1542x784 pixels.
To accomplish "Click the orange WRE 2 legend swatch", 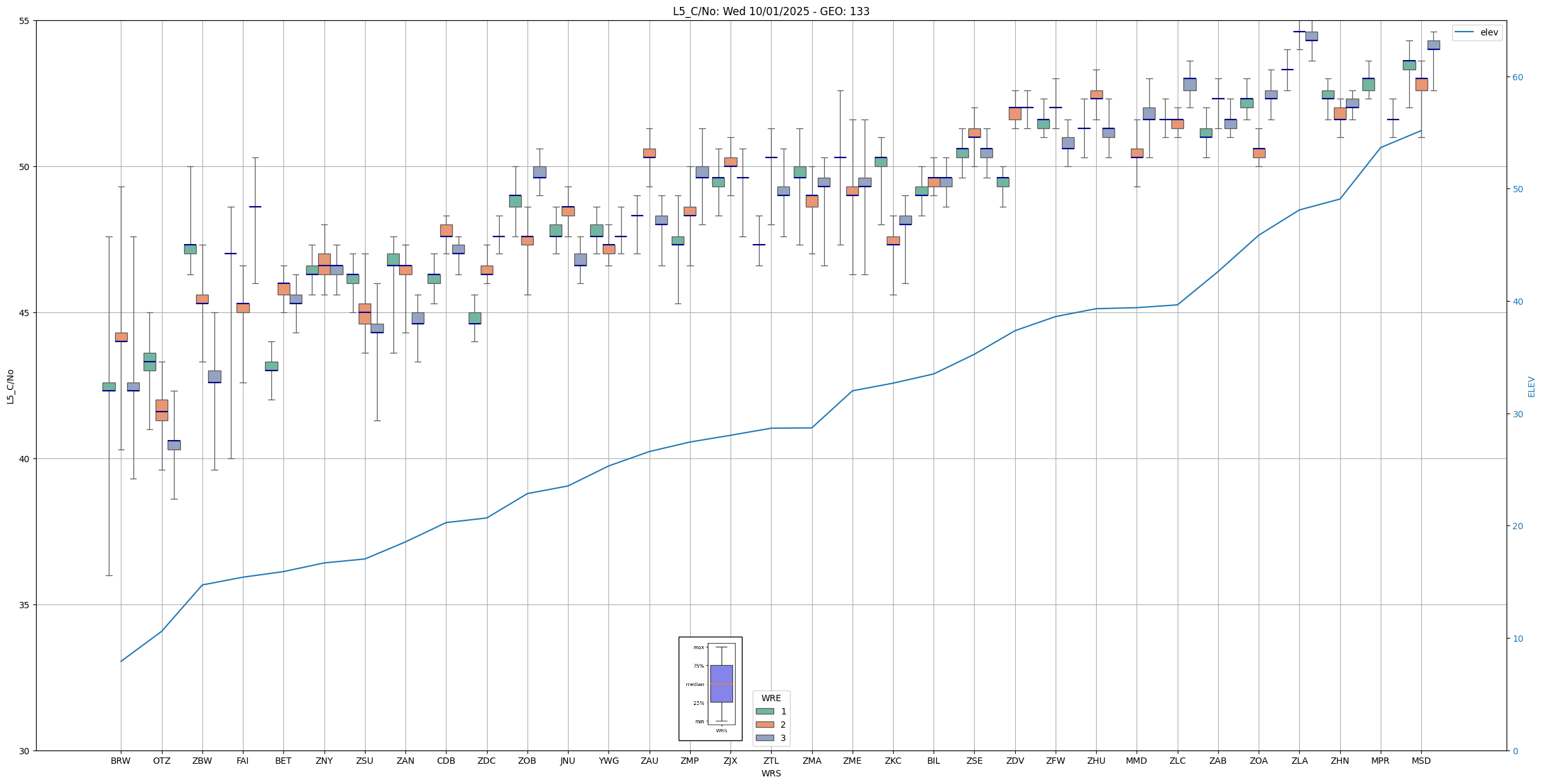I will (764, 725).
